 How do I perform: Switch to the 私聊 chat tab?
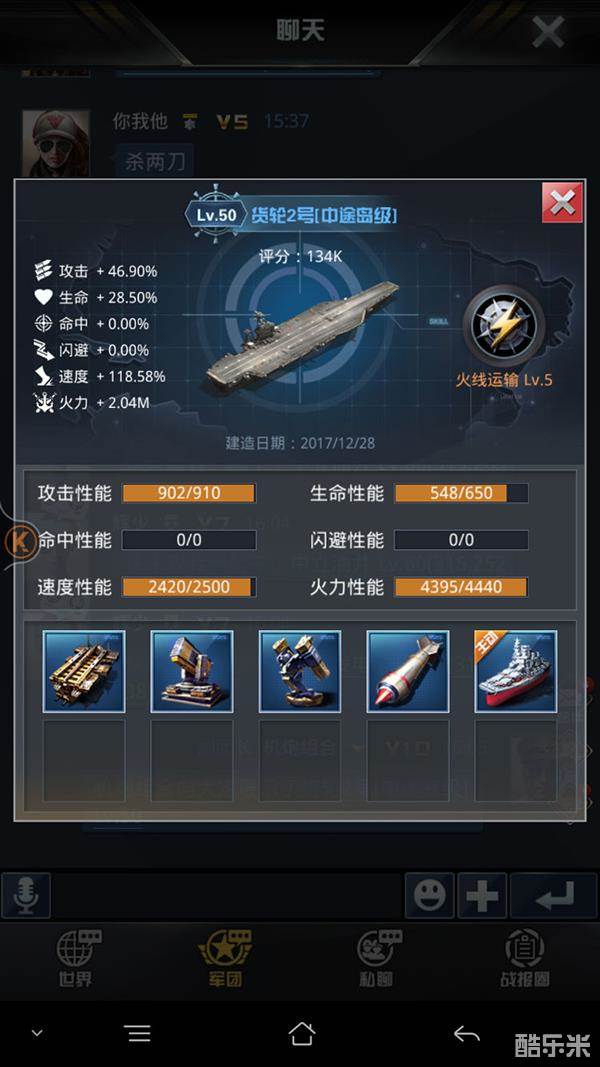click(376, 958)
